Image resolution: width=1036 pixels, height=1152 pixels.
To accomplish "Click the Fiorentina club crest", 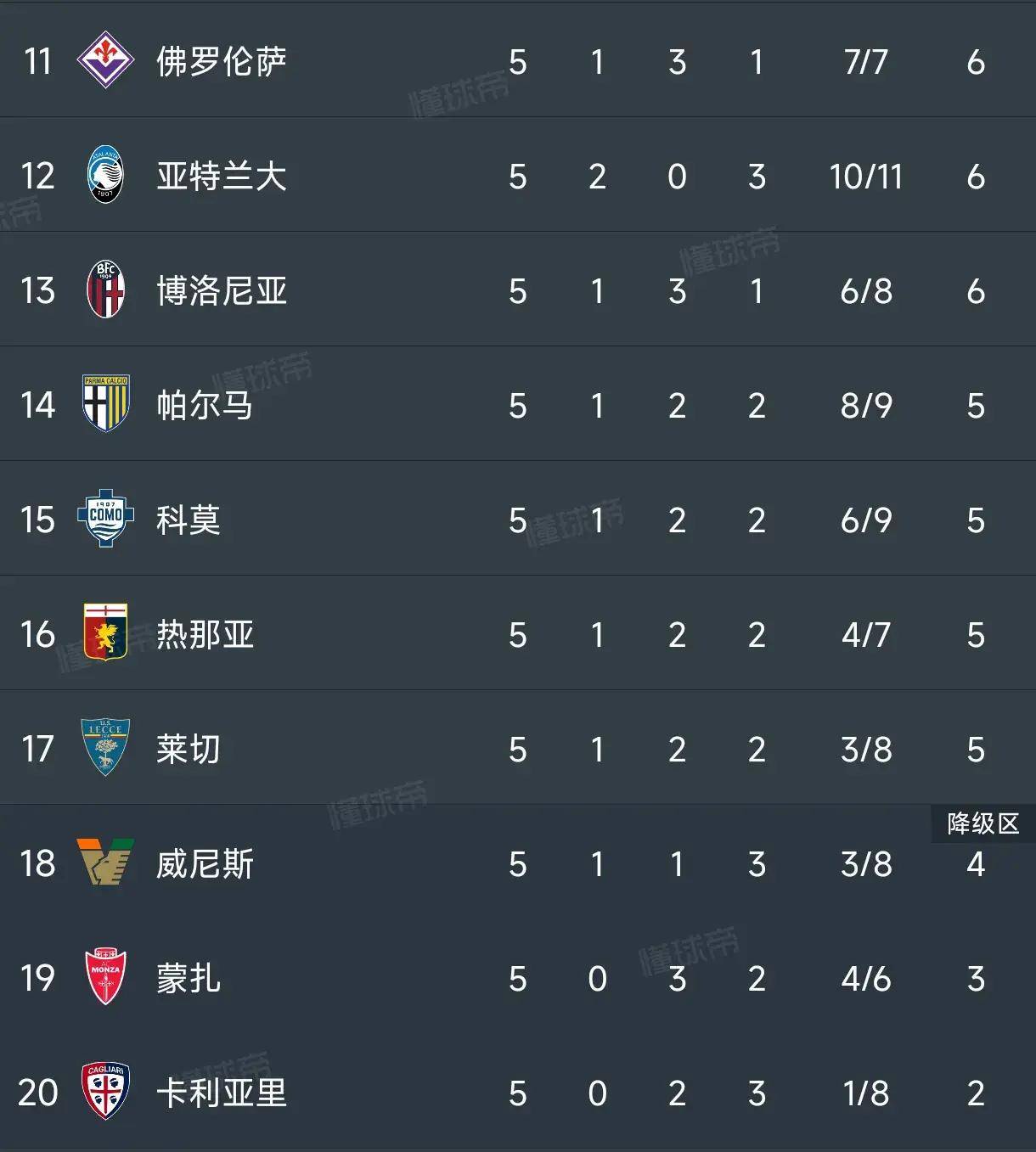I will (x=105, y=61).
